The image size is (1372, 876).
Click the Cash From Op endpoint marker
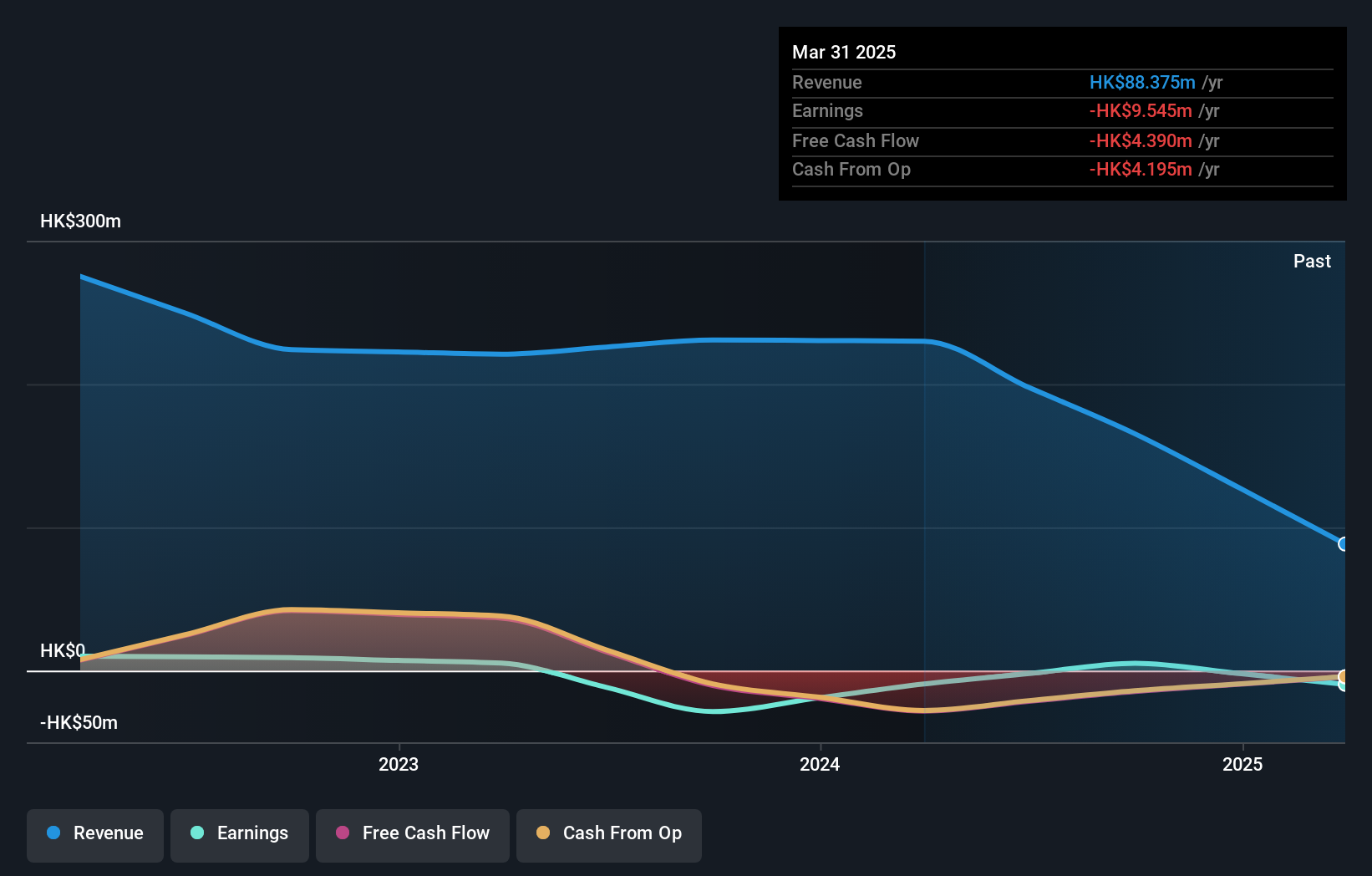tap(1344, 676)
